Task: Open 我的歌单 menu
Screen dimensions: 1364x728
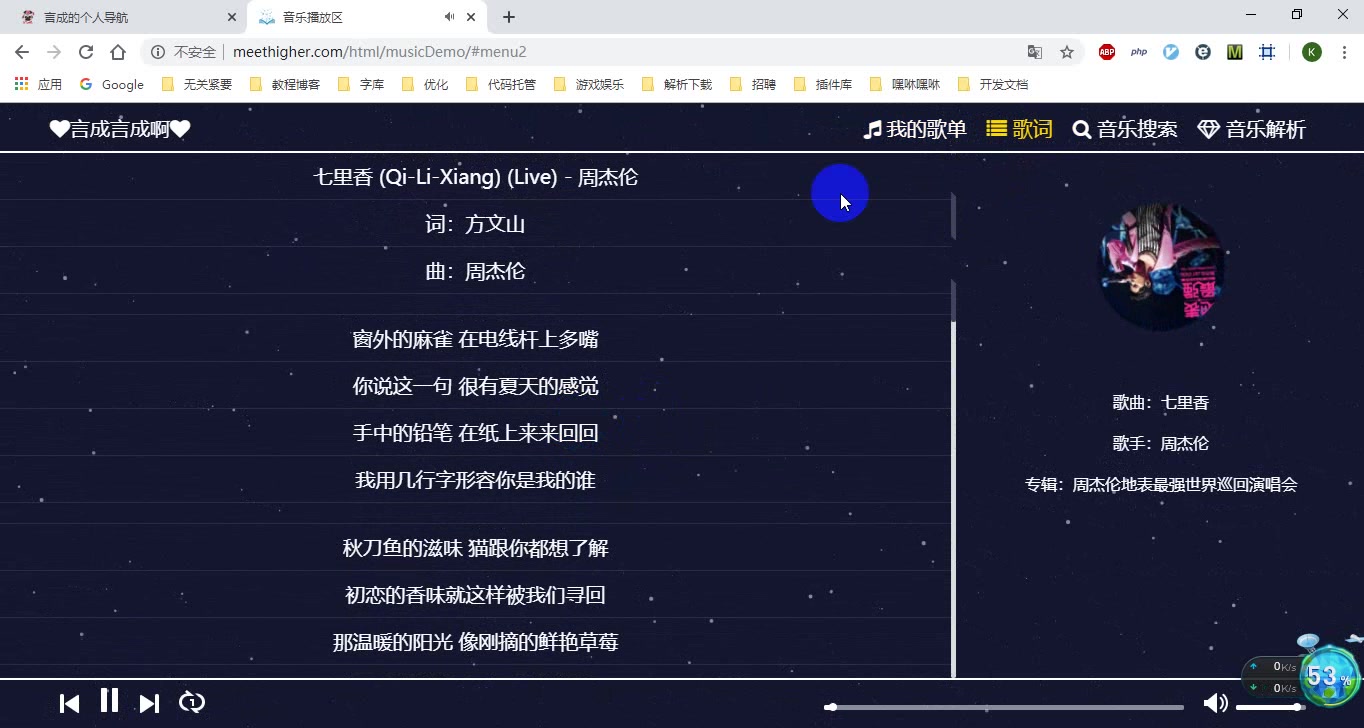Action: pyautogui.click(x=915, y=129)
